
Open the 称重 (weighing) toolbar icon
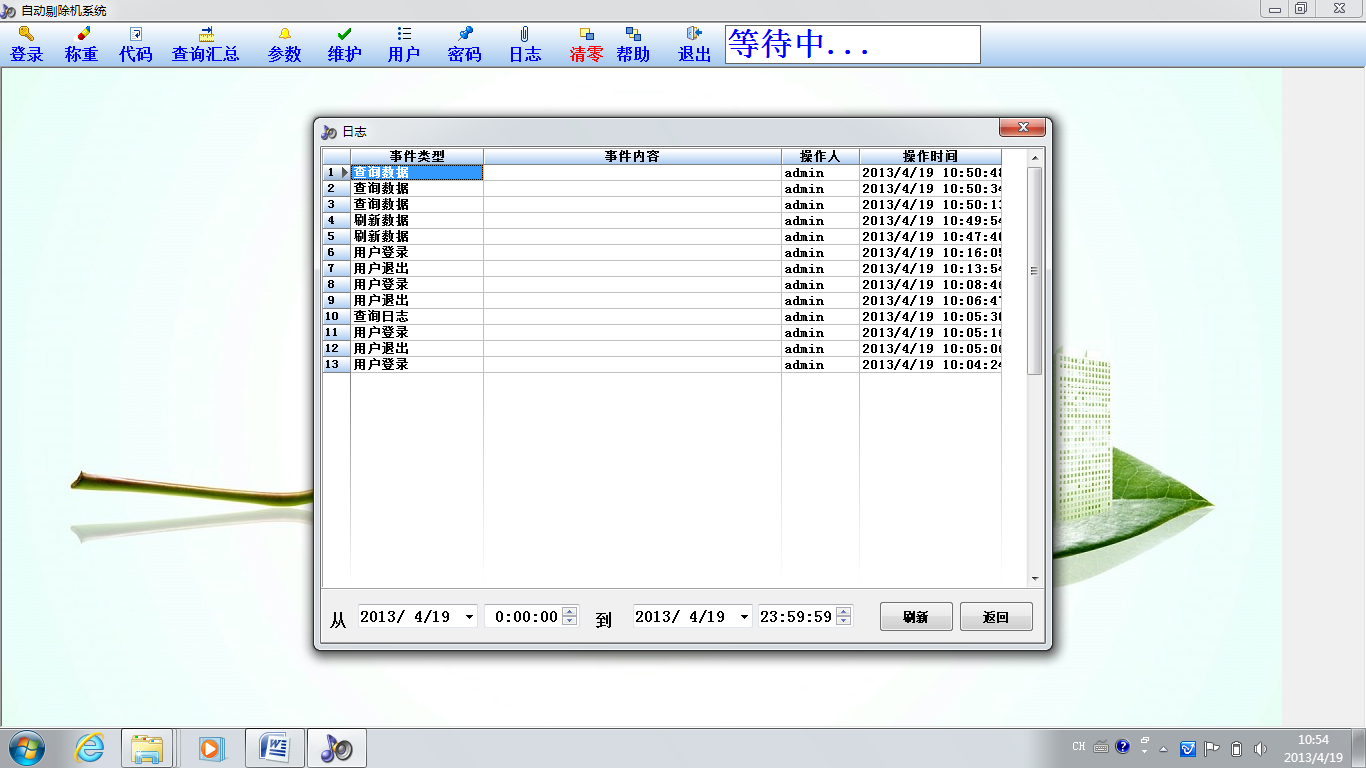tap(81, 45)
